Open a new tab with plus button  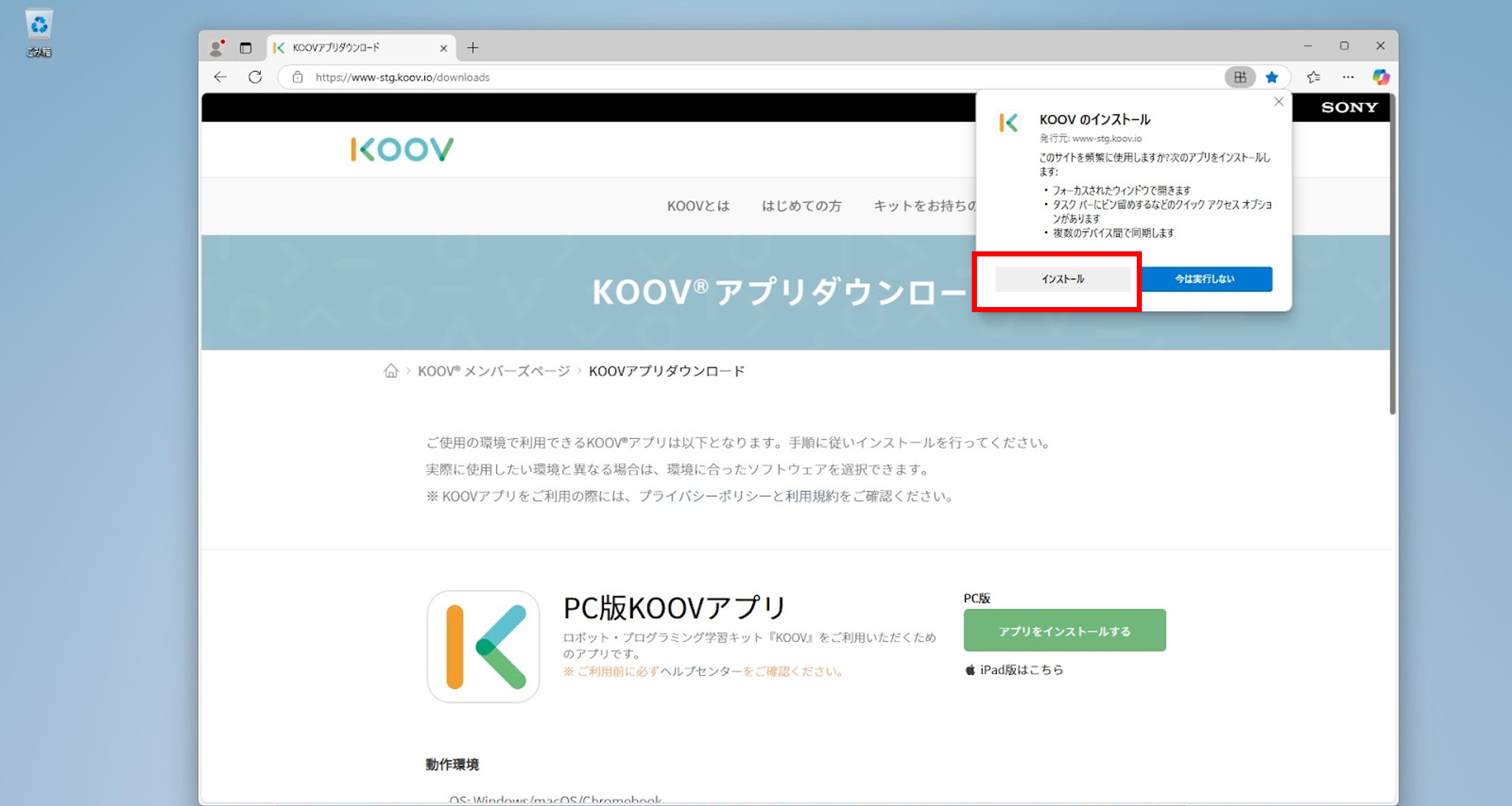click(x=473, y=48)
